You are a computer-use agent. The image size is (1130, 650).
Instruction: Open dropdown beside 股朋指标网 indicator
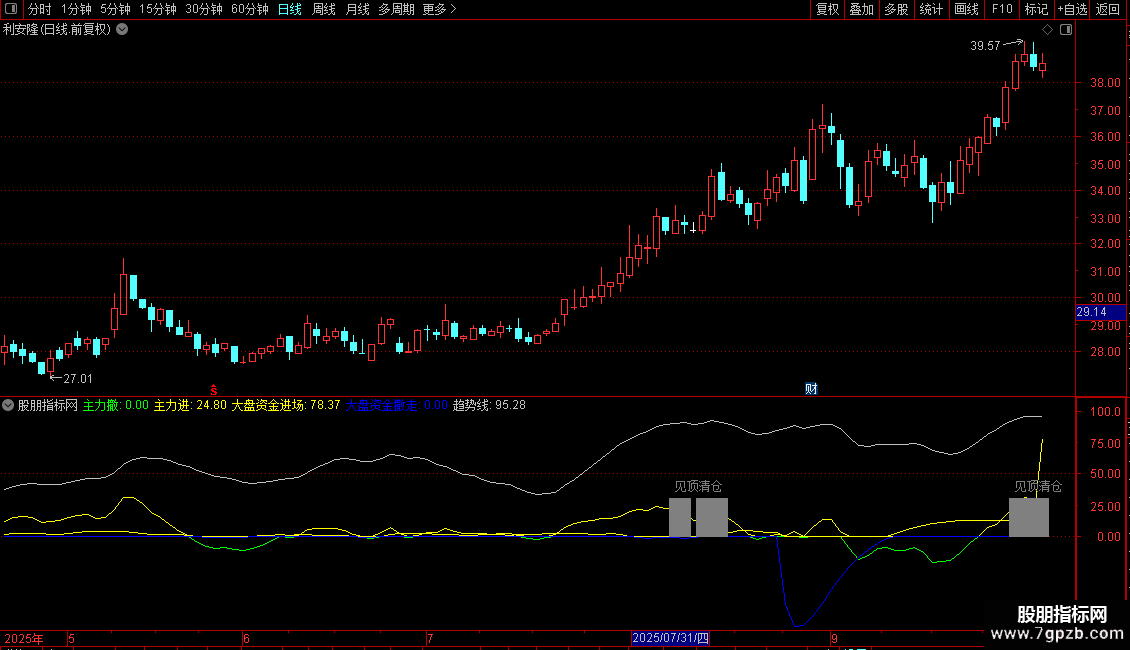click(8, 405)
